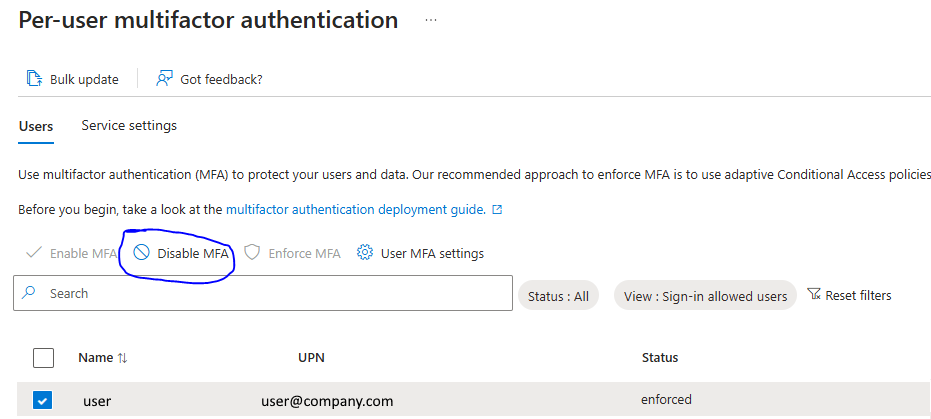Click the enforced status cell

point(666,399)
